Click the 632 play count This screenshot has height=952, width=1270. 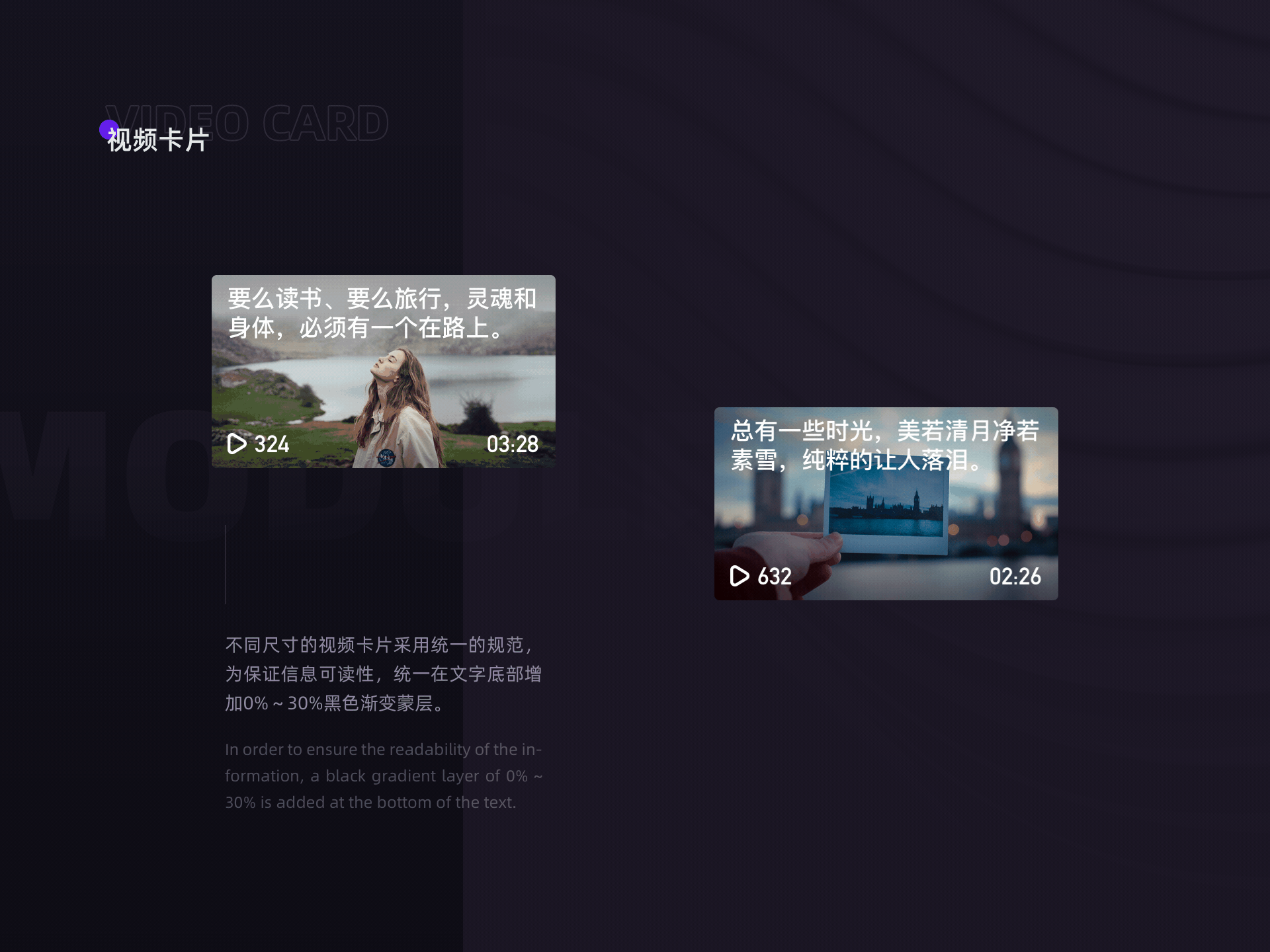(775, 576)
